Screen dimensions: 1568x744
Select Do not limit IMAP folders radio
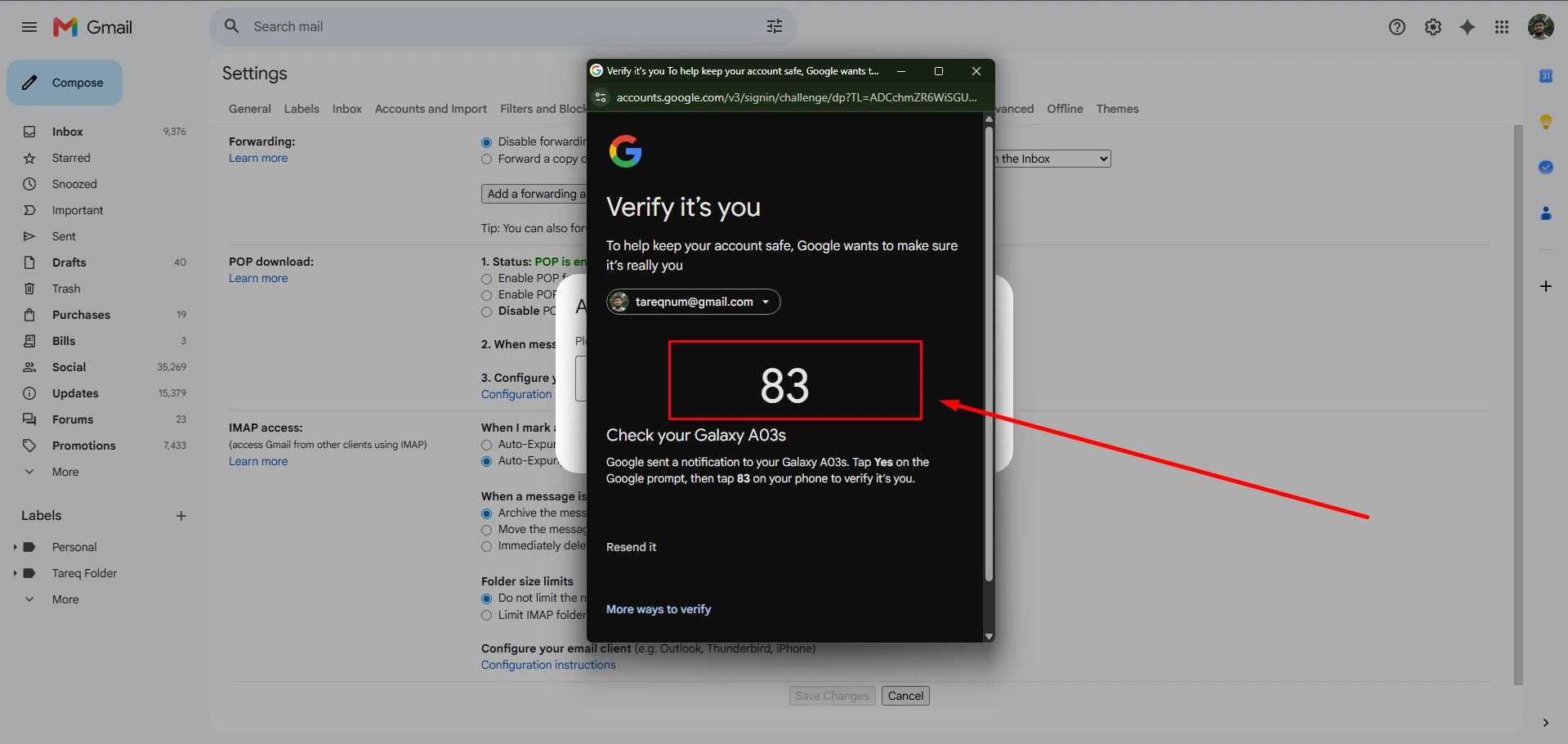pos(487,598)
